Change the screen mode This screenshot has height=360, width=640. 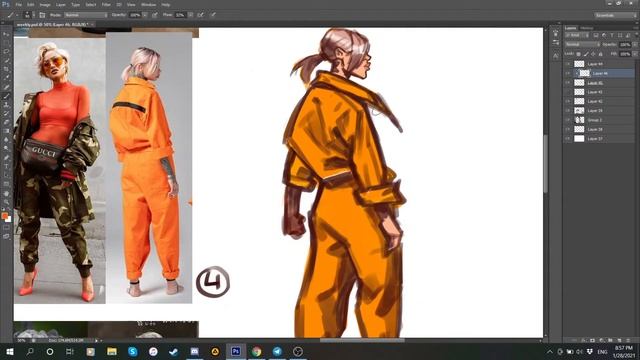tap(6, 236)
